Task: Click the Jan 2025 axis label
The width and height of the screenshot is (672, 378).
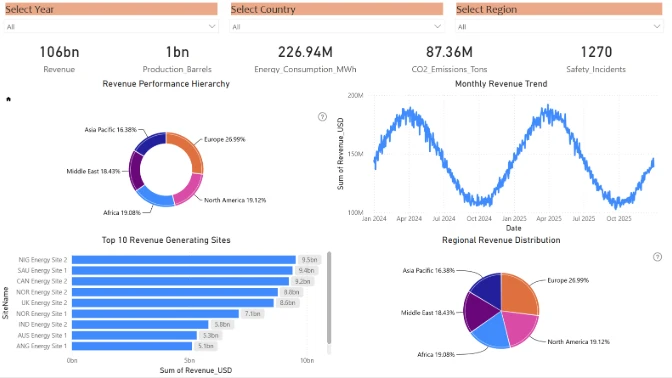Action: coord(514,219)
